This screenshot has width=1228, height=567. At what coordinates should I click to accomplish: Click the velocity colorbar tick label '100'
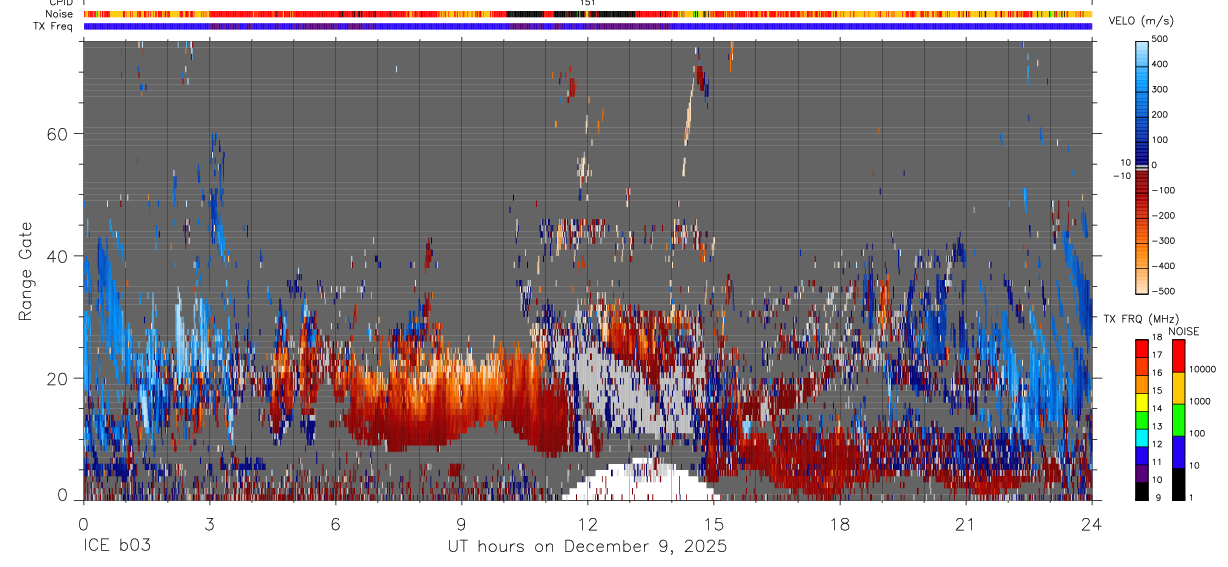coord(1160,139)
